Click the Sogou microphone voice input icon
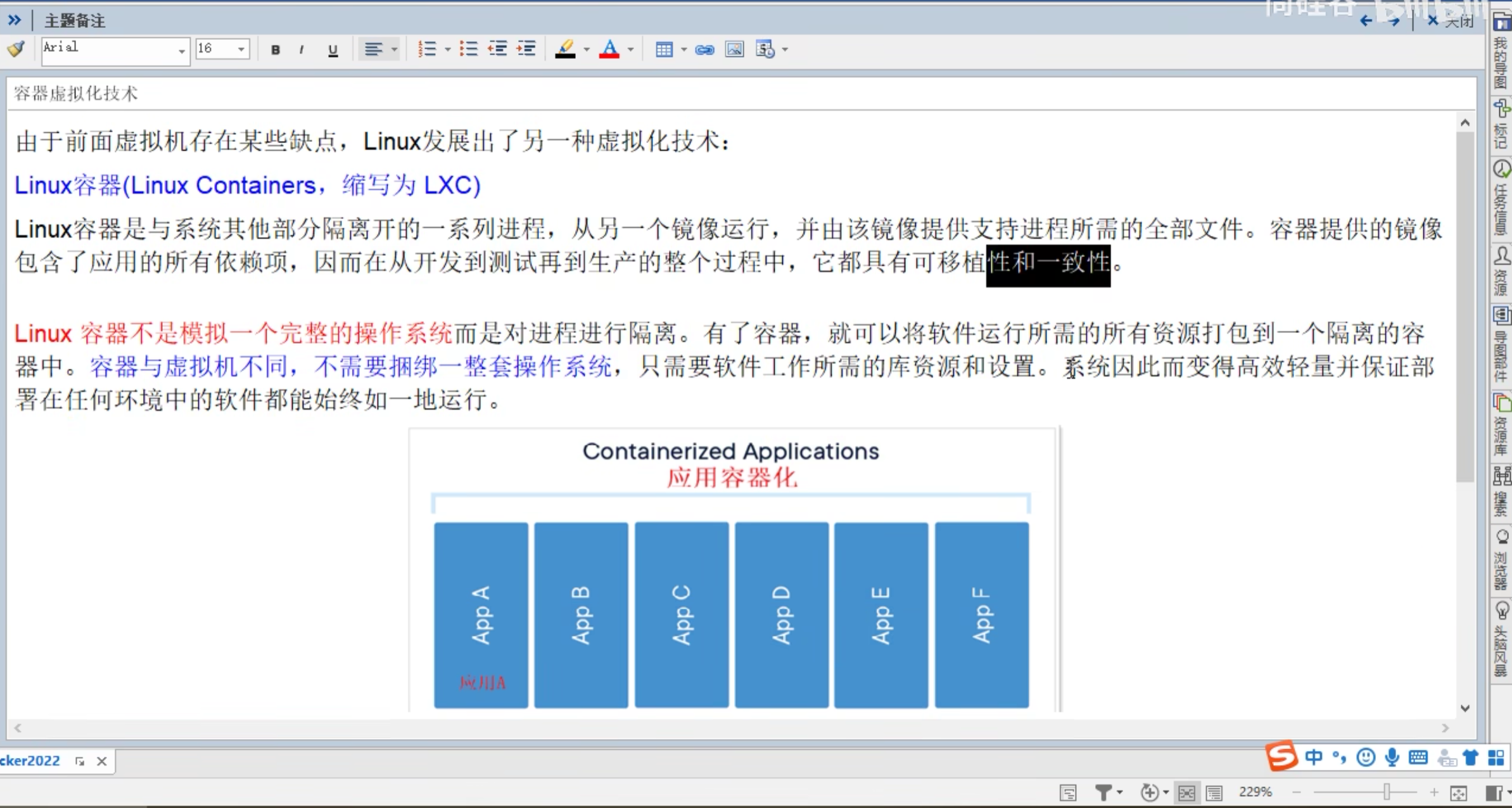1512x808 pixels. (1392, 757)
